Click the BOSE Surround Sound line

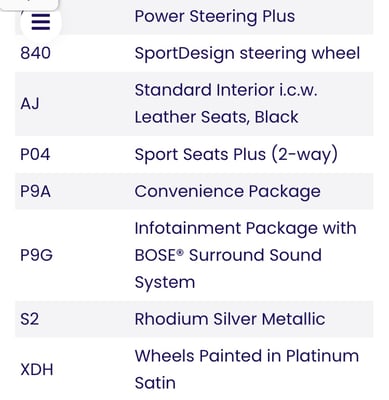[x=228, y=255]
